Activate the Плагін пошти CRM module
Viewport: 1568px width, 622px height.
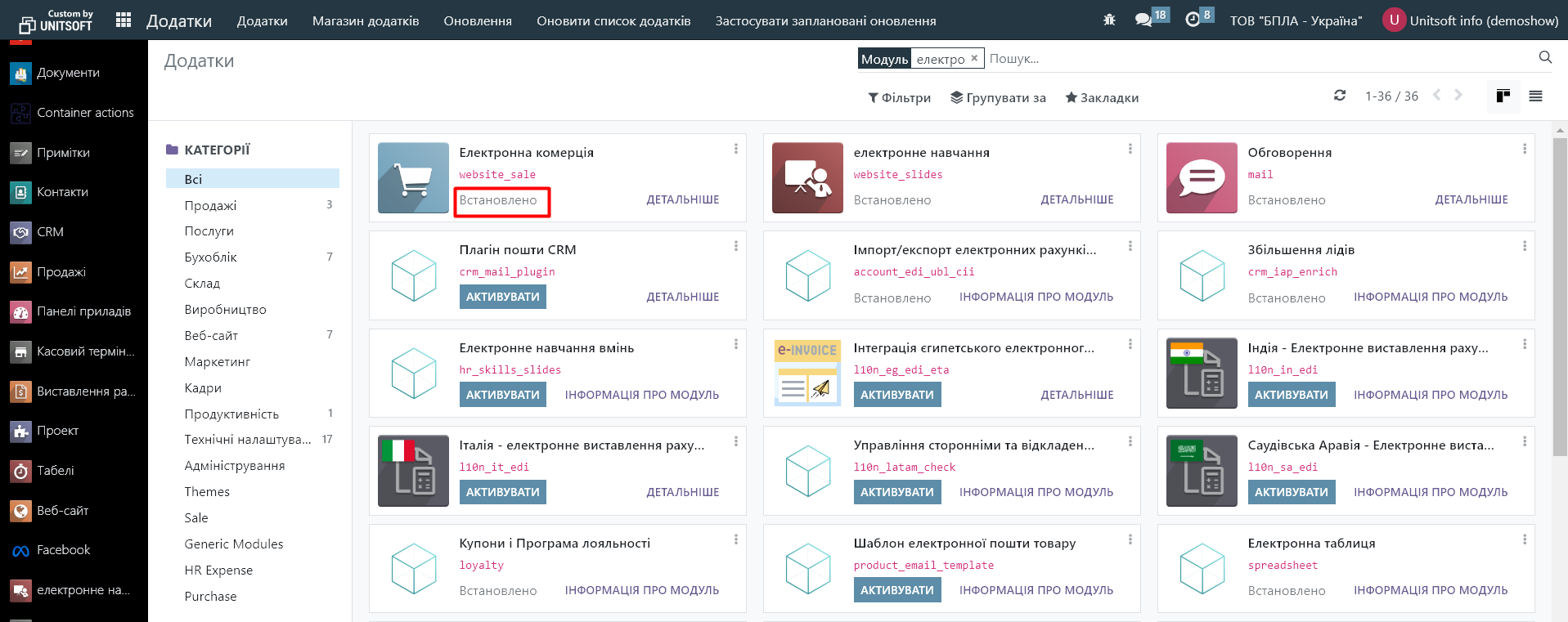click(x=502, y=297)
